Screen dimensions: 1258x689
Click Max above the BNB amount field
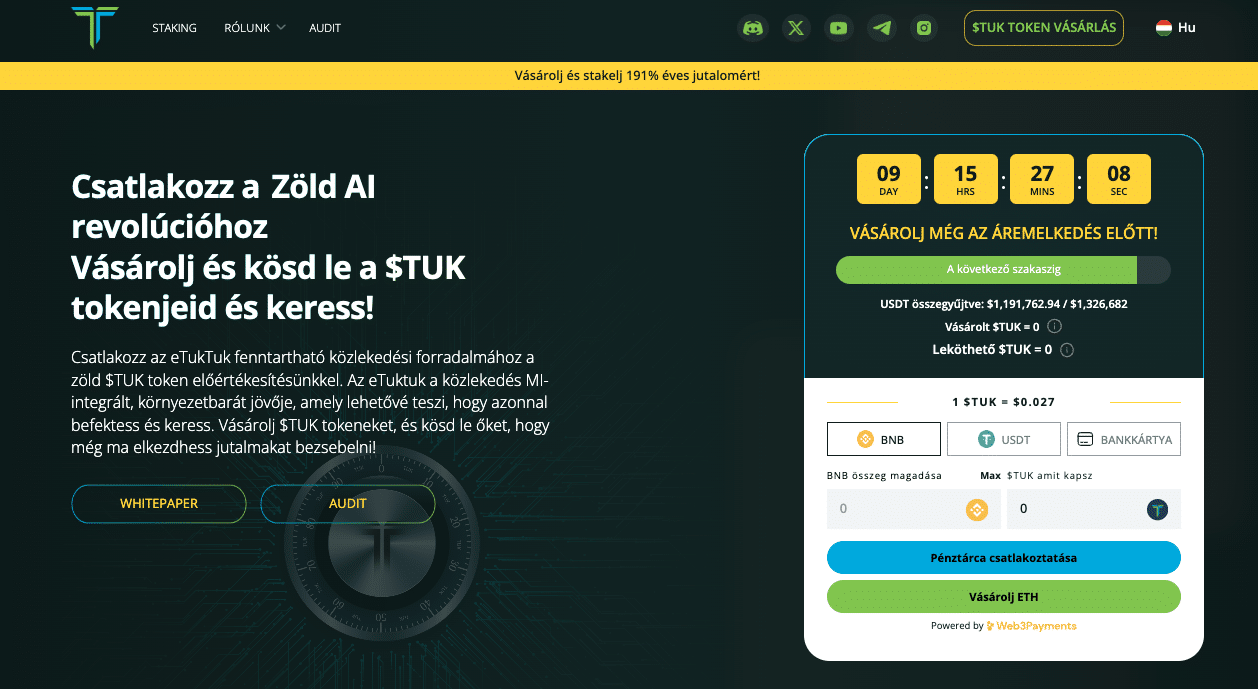(990, 476)
